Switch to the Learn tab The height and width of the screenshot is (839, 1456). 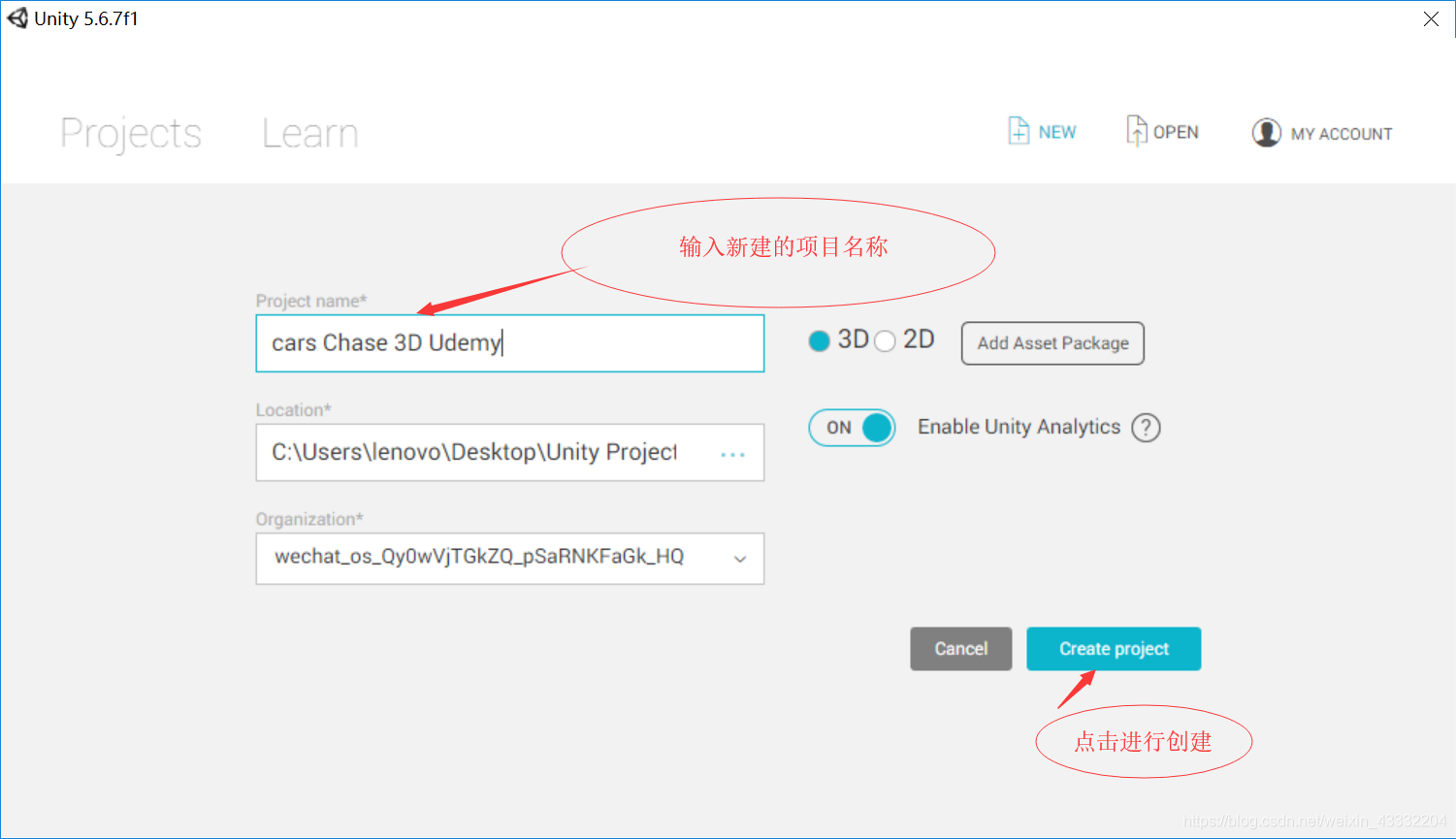(310, 133)
